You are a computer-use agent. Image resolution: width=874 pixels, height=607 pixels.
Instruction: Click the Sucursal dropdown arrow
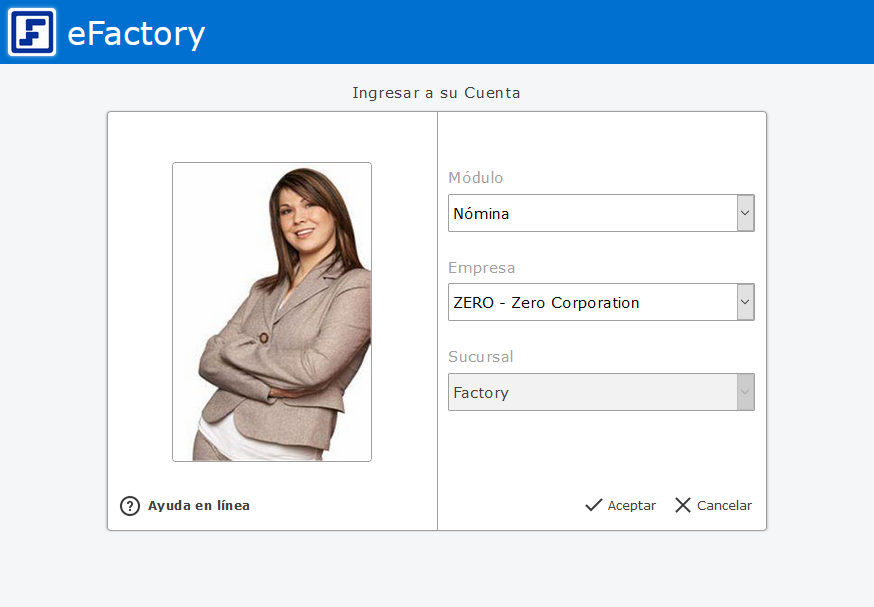click(744, 392)
